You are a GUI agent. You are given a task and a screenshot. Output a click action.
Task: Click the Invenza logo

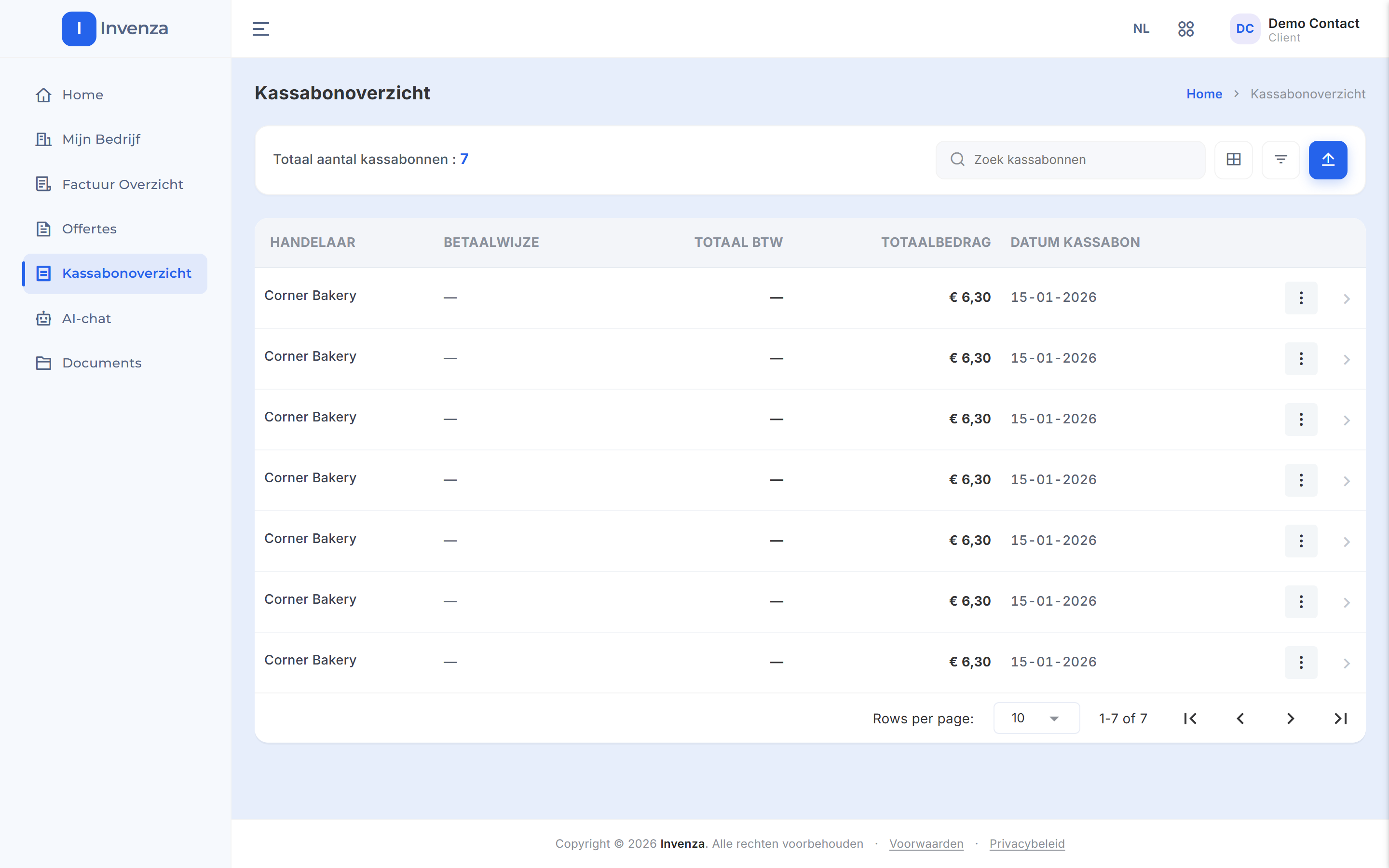(115, 29)
